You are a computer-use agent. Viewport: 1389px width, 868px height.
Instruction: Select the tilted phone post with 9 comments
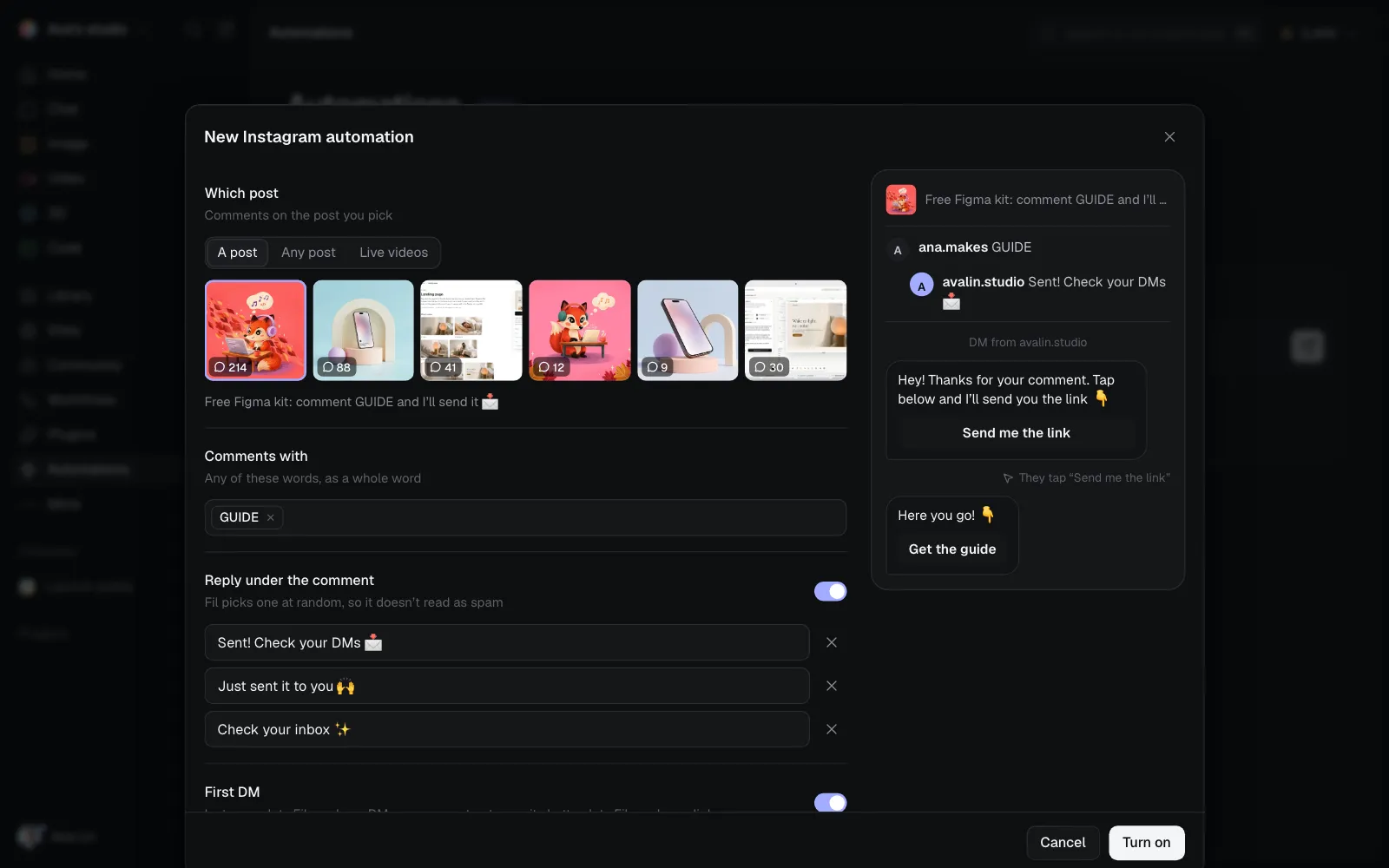[x=688, y=330]
